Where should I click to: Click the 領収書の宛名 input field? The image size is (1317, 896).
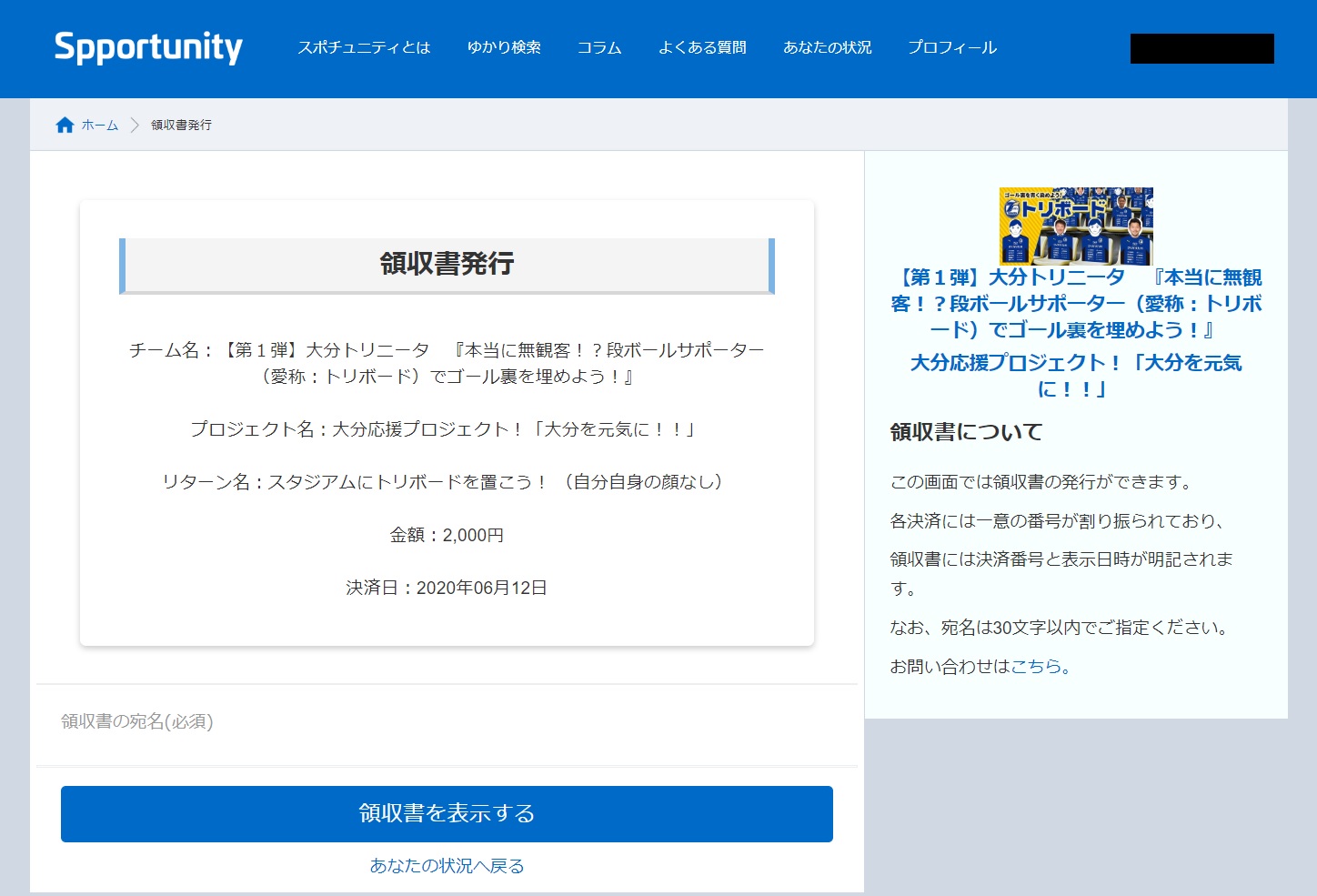coord(447,721)
